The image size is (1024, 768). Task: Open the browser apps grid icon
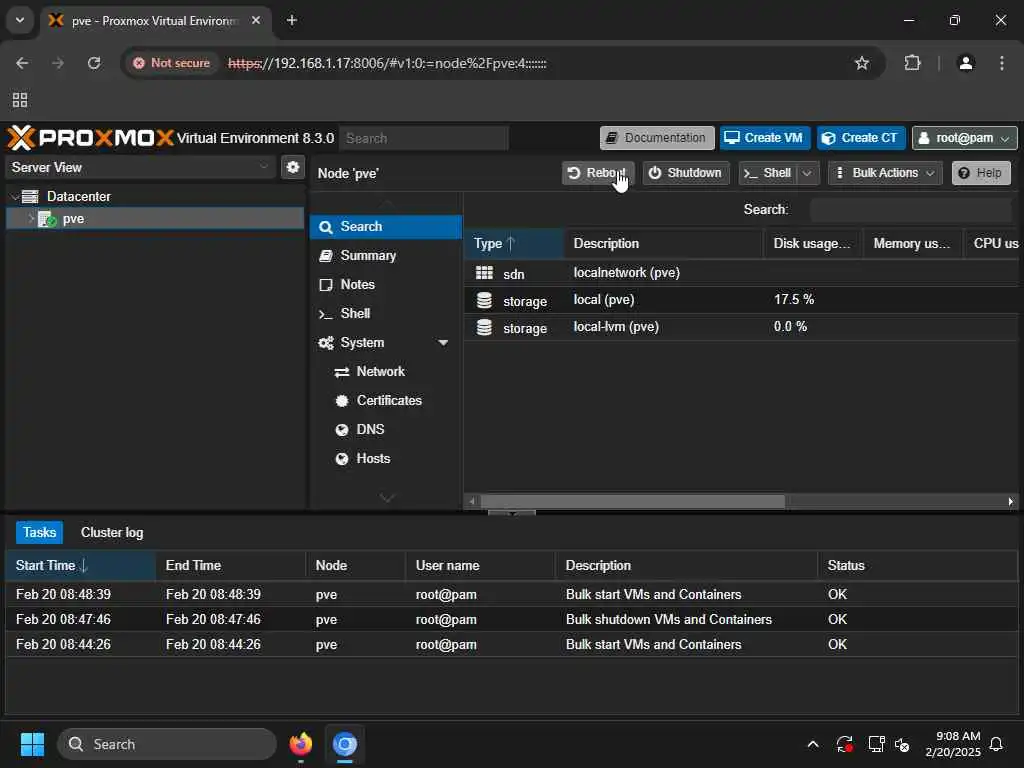coord(20,100)
